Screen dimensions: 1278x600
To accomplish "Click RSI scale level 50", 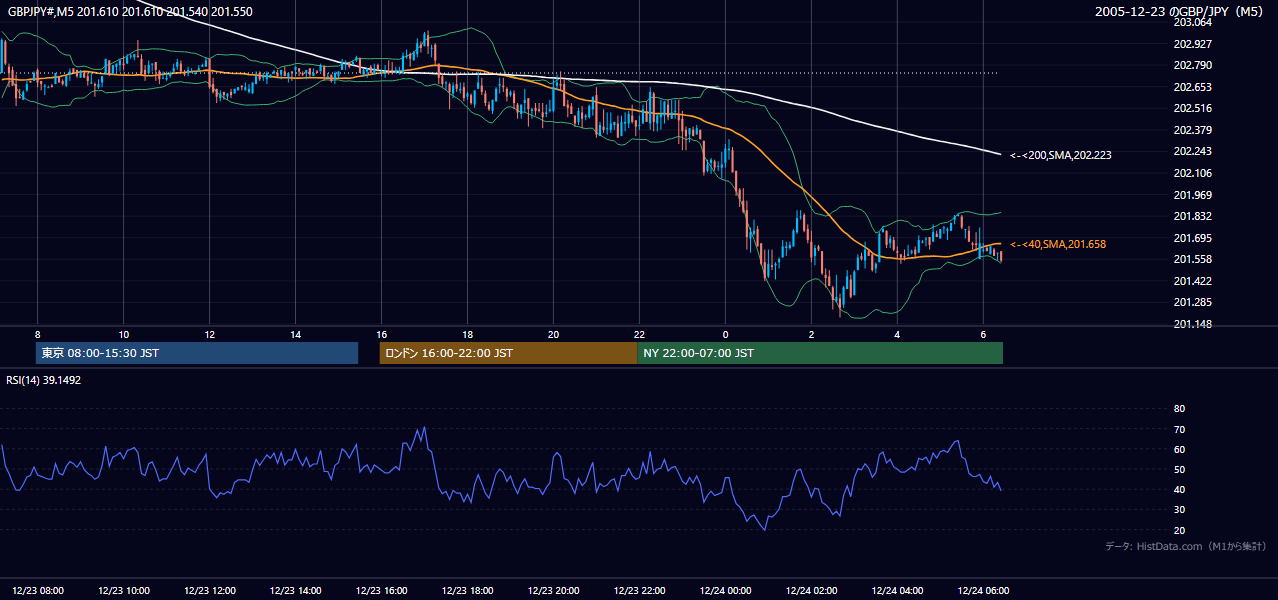I will pos(1179,469).
